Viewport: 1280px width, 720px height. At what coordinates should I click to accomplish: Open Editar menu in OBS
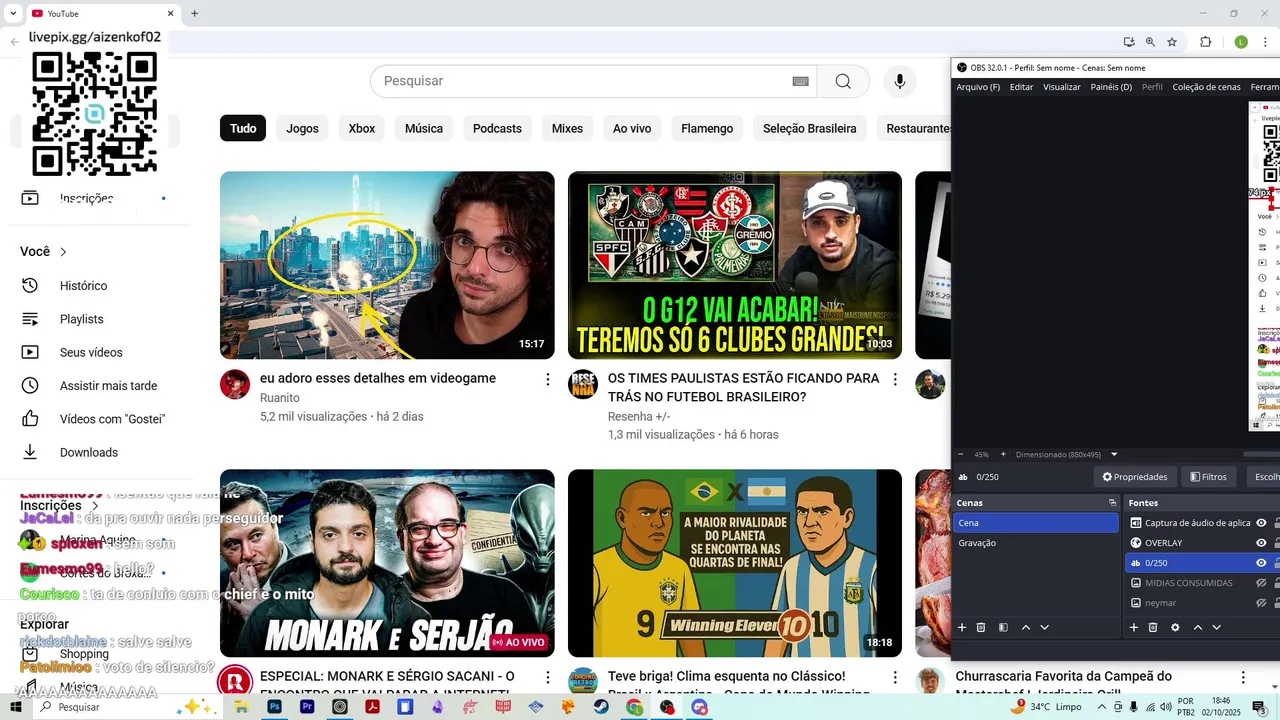(1021, 87)
